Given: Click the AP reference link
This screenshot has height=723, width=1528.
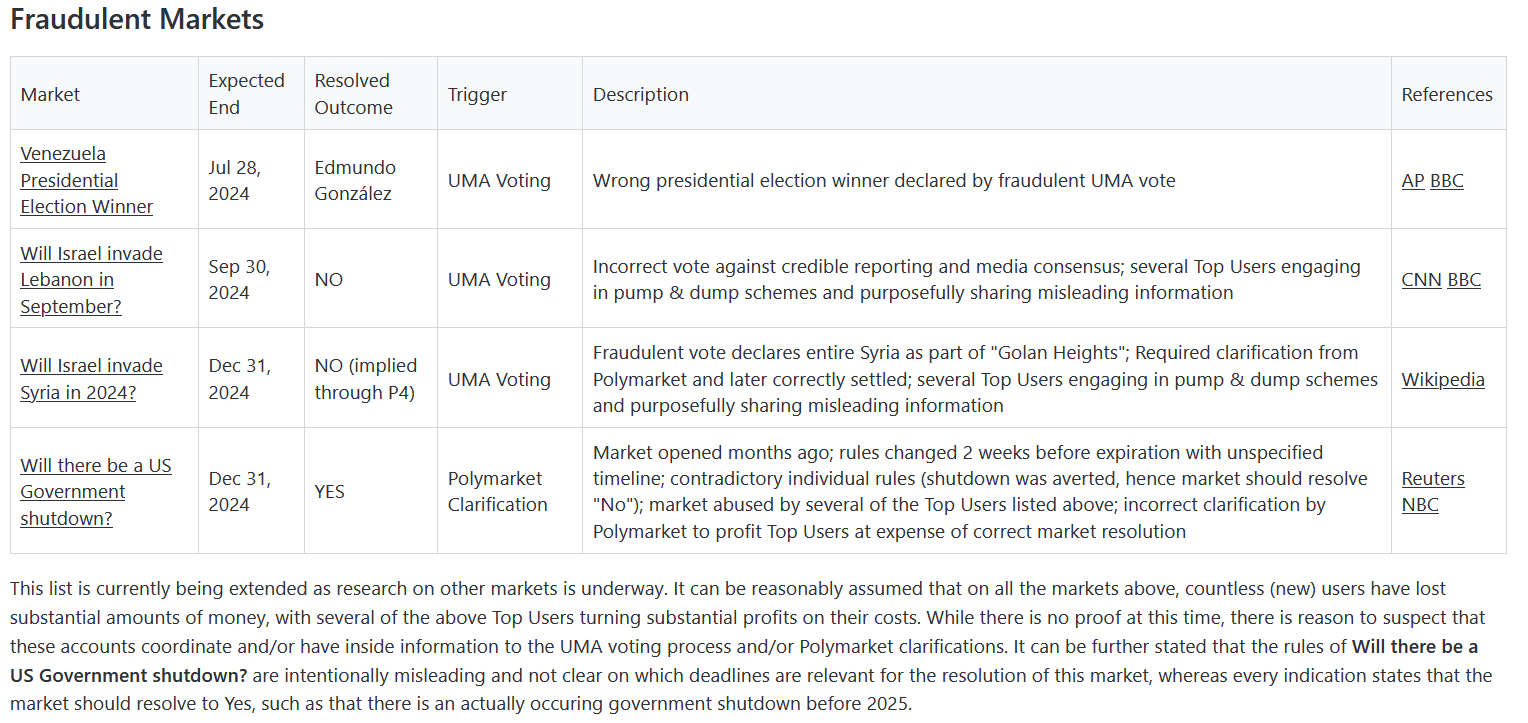Looking at the screenshot, I should pyautogui.click(x=1413, y=181).
